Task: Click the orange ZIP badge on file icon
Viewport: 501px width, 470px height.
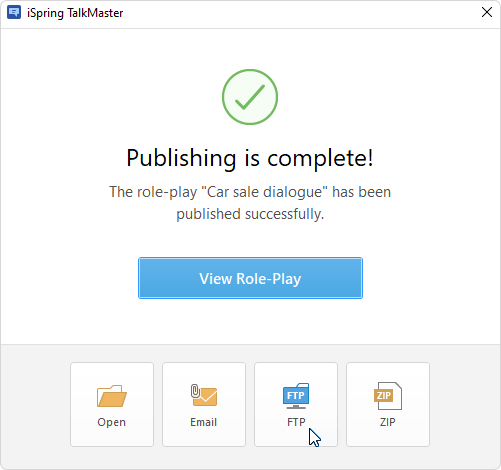Action: coord(383,395)
